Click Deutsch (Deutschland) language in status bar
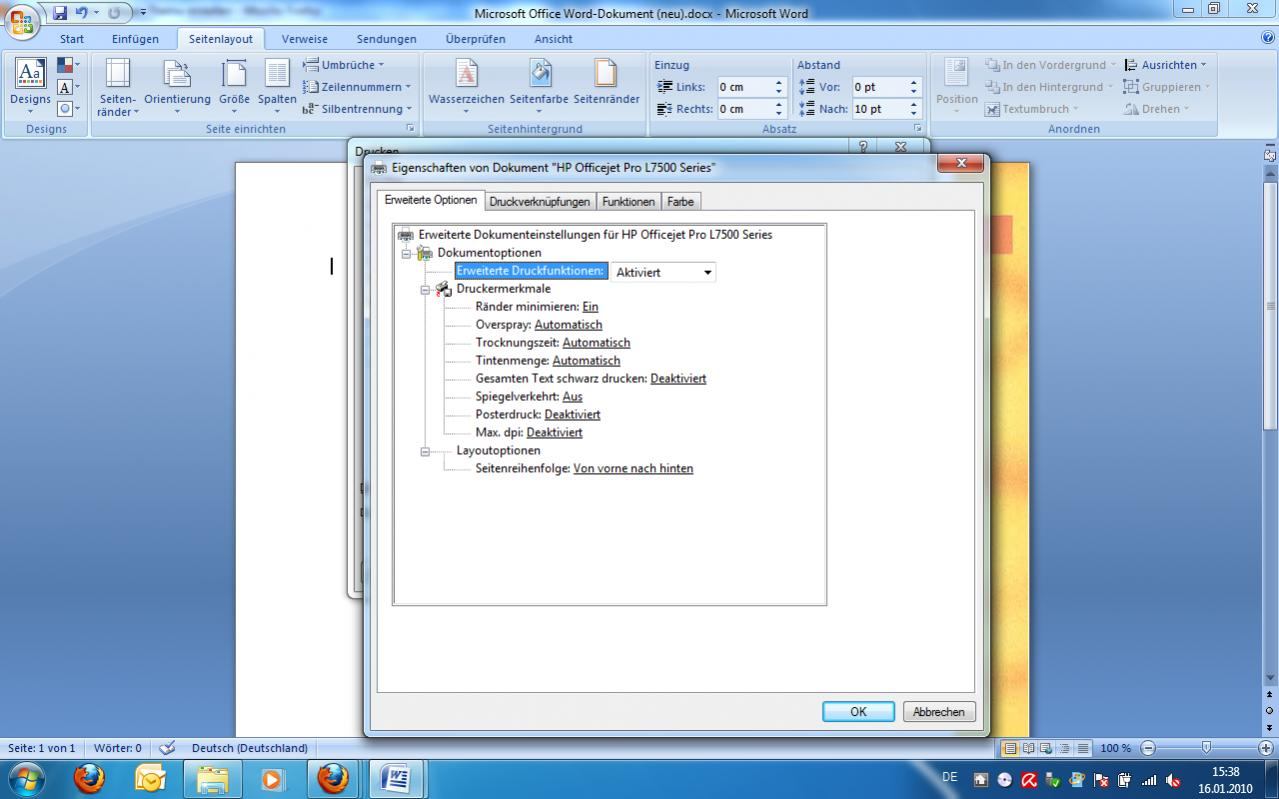 click(249, 748)
